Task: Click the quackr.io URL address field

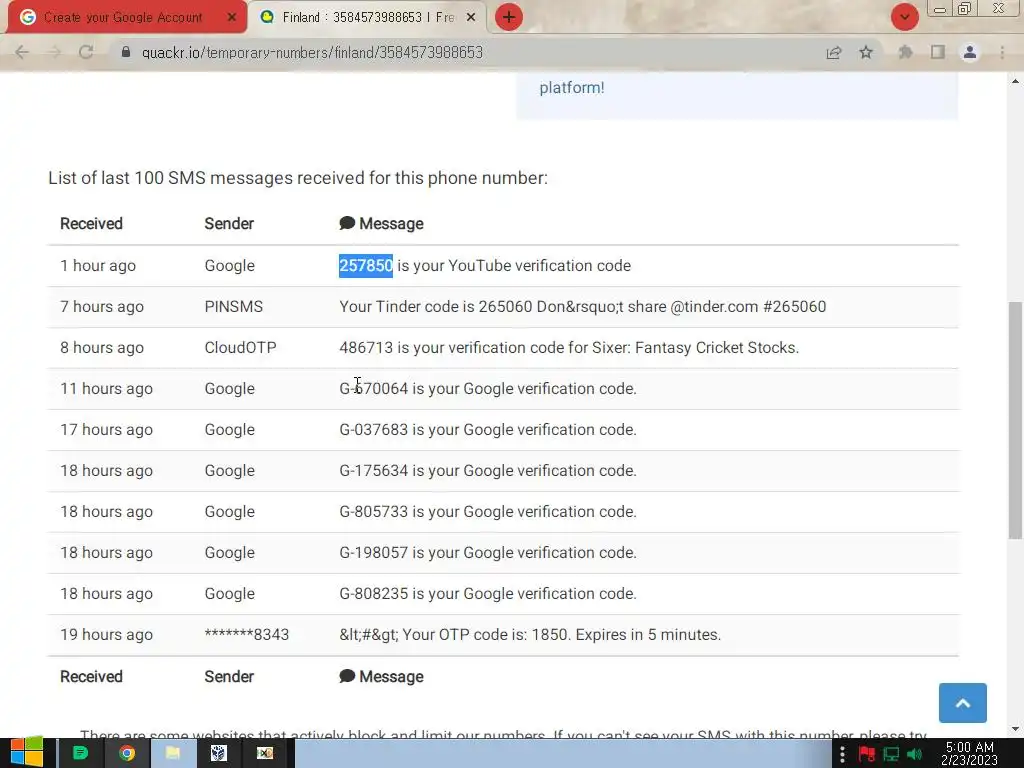Action: click(x=312, y=52)
